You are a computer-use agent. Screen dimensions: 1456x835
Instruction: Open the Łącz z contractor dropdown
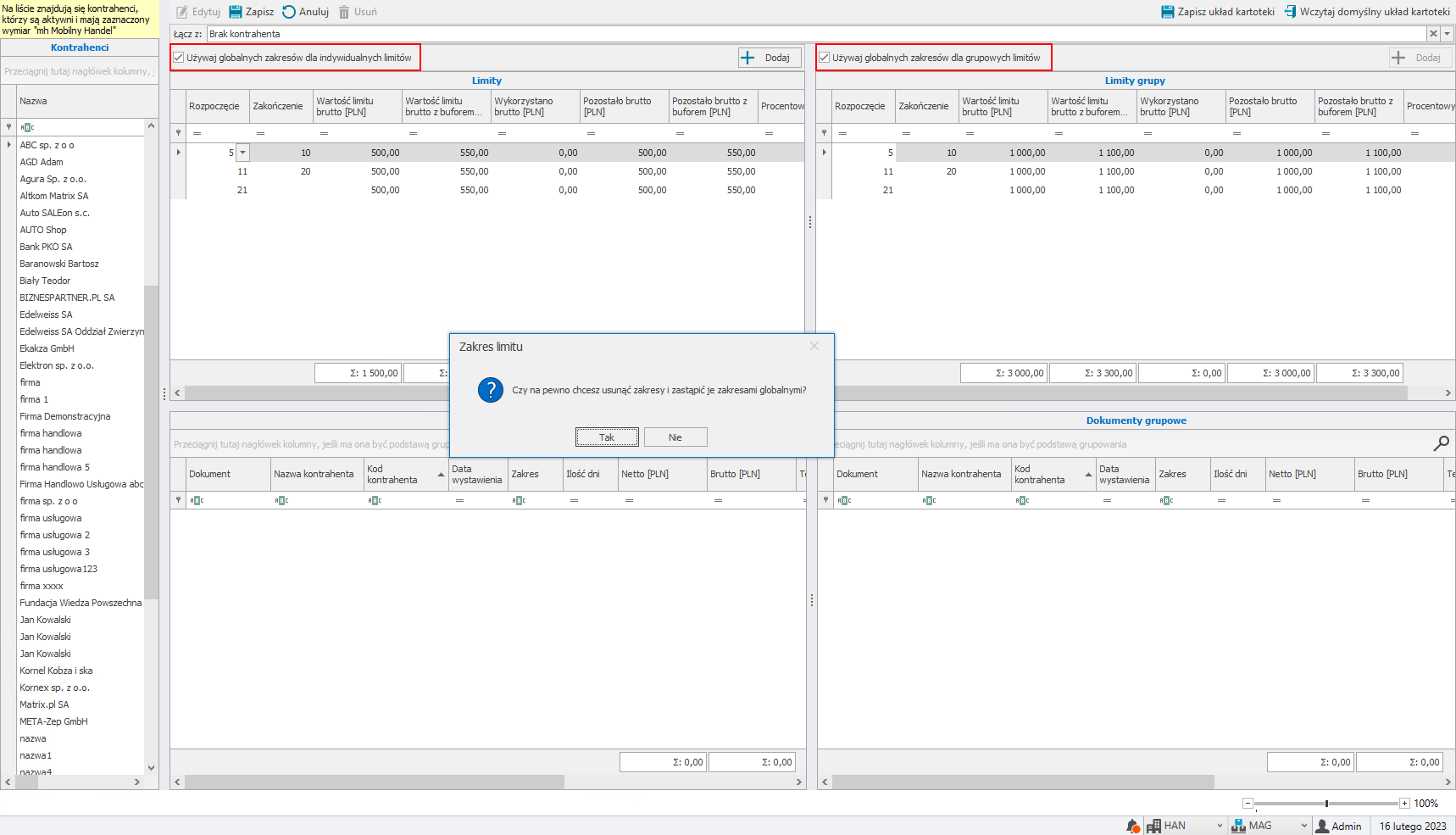[x=1448, y=34]
